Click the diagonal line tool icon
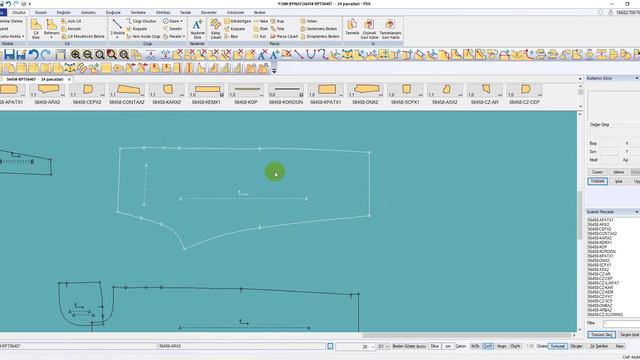 (299, 54)
